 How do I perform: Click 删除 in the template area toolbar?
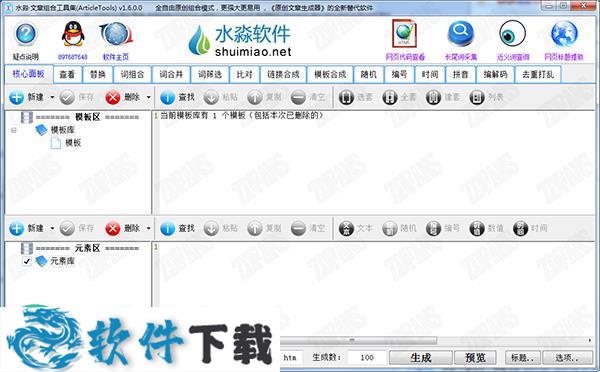click(123, 97)
